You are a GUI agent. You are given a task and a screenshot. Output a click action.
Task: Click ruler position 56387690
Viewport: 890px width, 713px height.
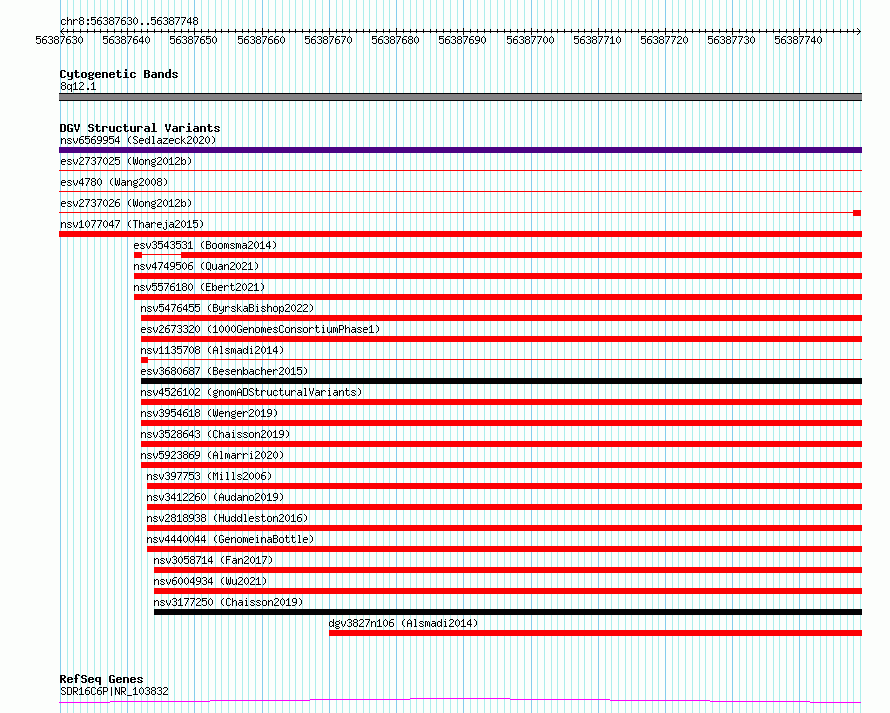click(462, 40)
